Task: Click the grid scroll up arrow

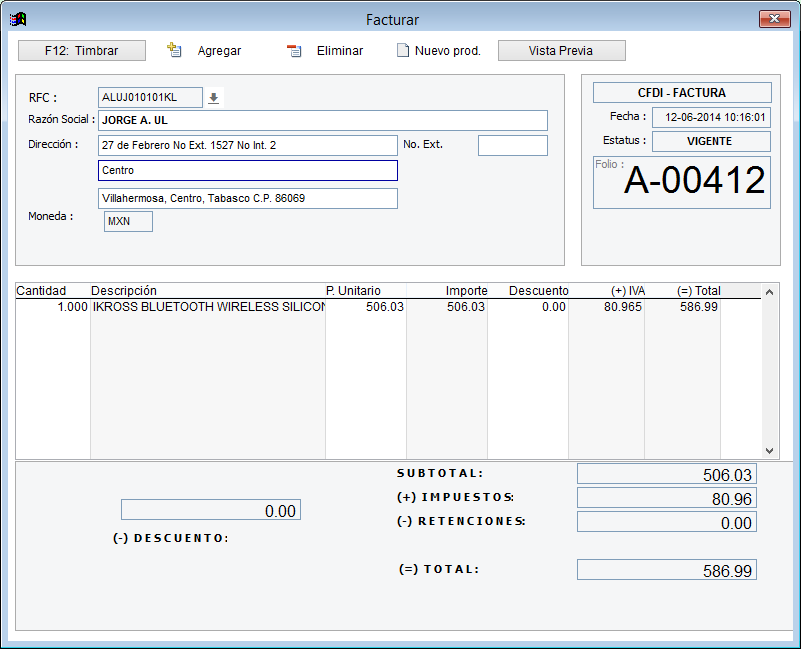Action: [769, 292]
